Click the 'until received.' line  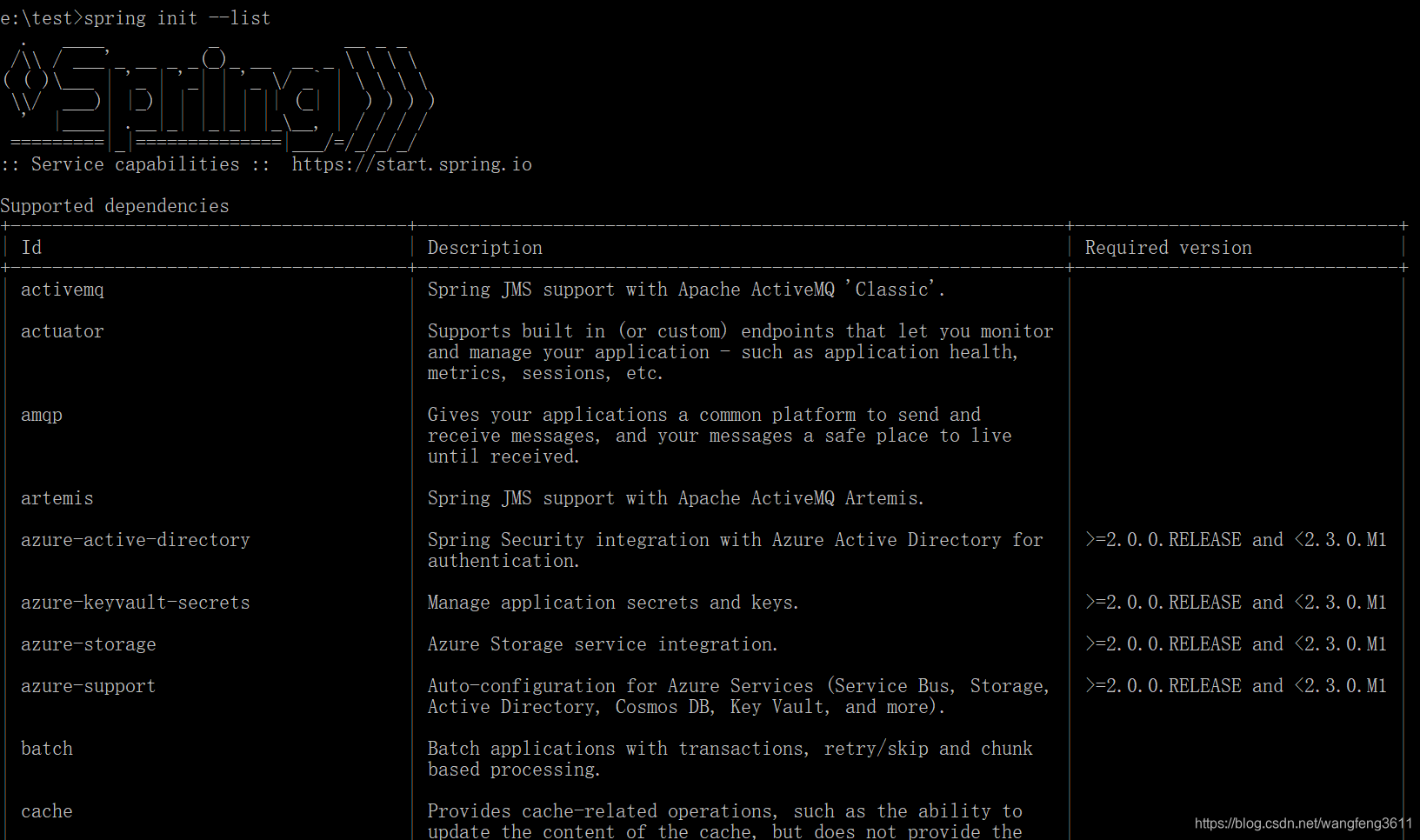coord(503,457)
